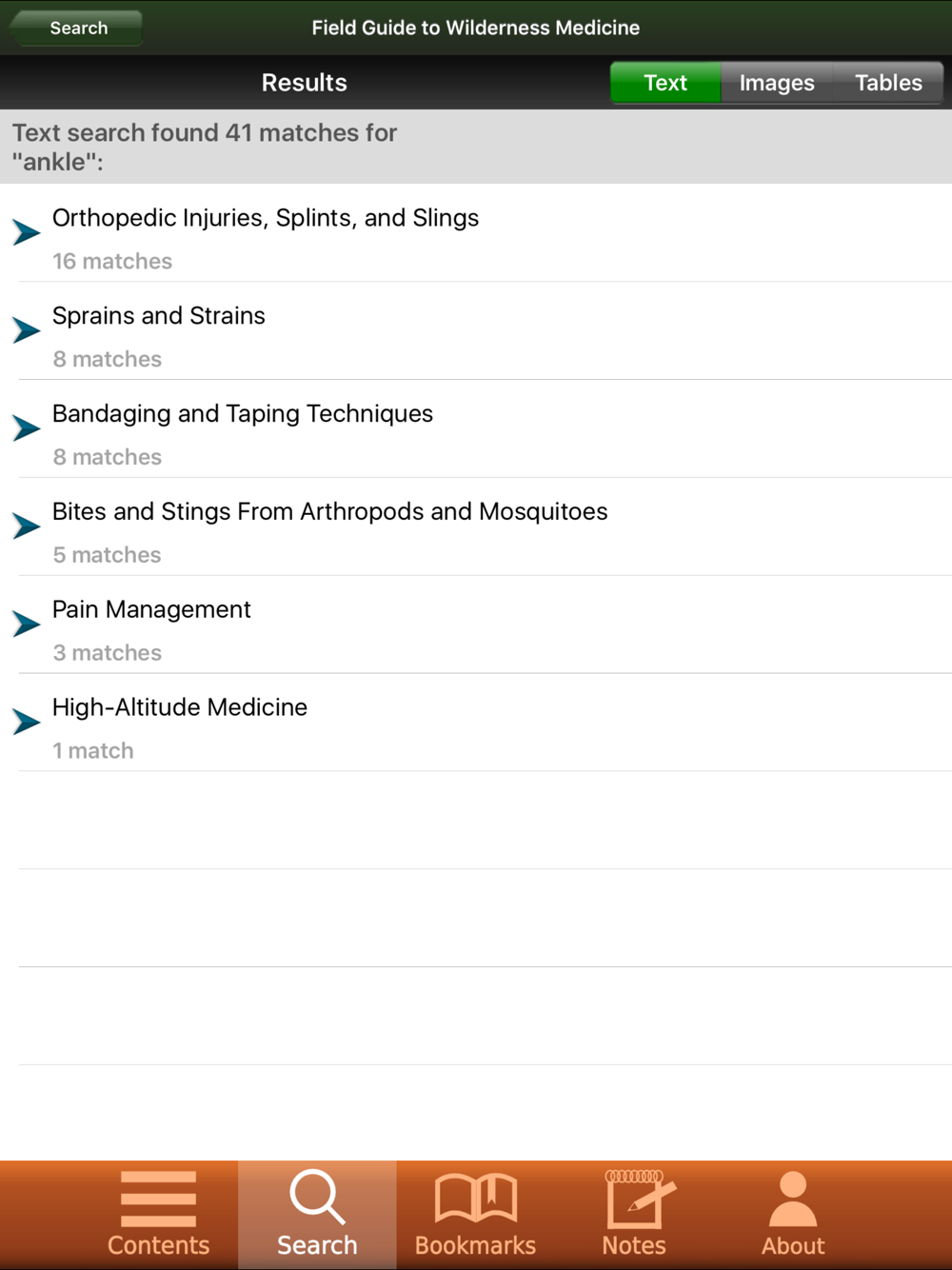Open the High-Altitude Medicine result
Viewport: 952px width, 1270px height.
476,723
